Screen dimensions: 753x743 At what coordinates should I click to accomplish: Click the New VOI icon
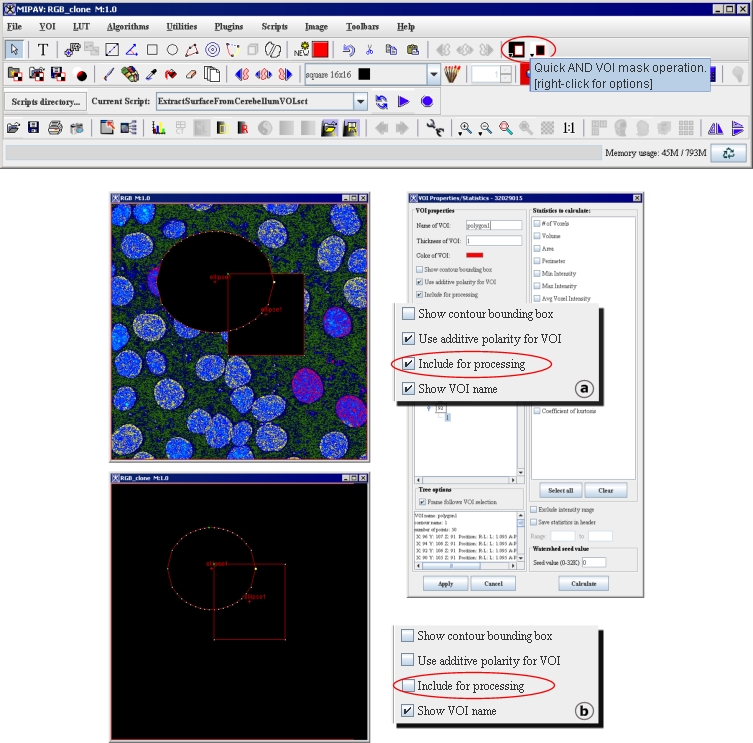[x=301, y=49]
